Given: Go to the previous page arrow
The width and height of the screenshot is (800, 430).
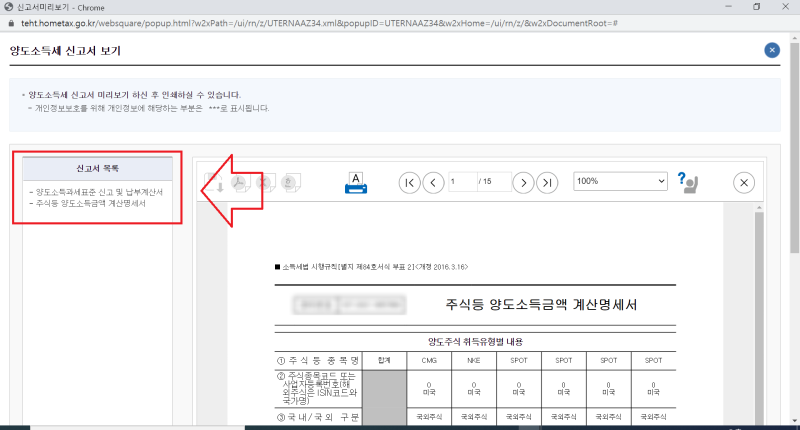Looking at the screenshot, I should [433, 183].
